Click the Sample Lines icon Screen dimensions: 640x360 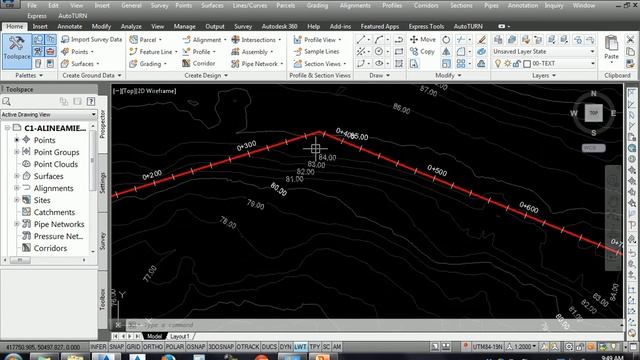point(298,52)
